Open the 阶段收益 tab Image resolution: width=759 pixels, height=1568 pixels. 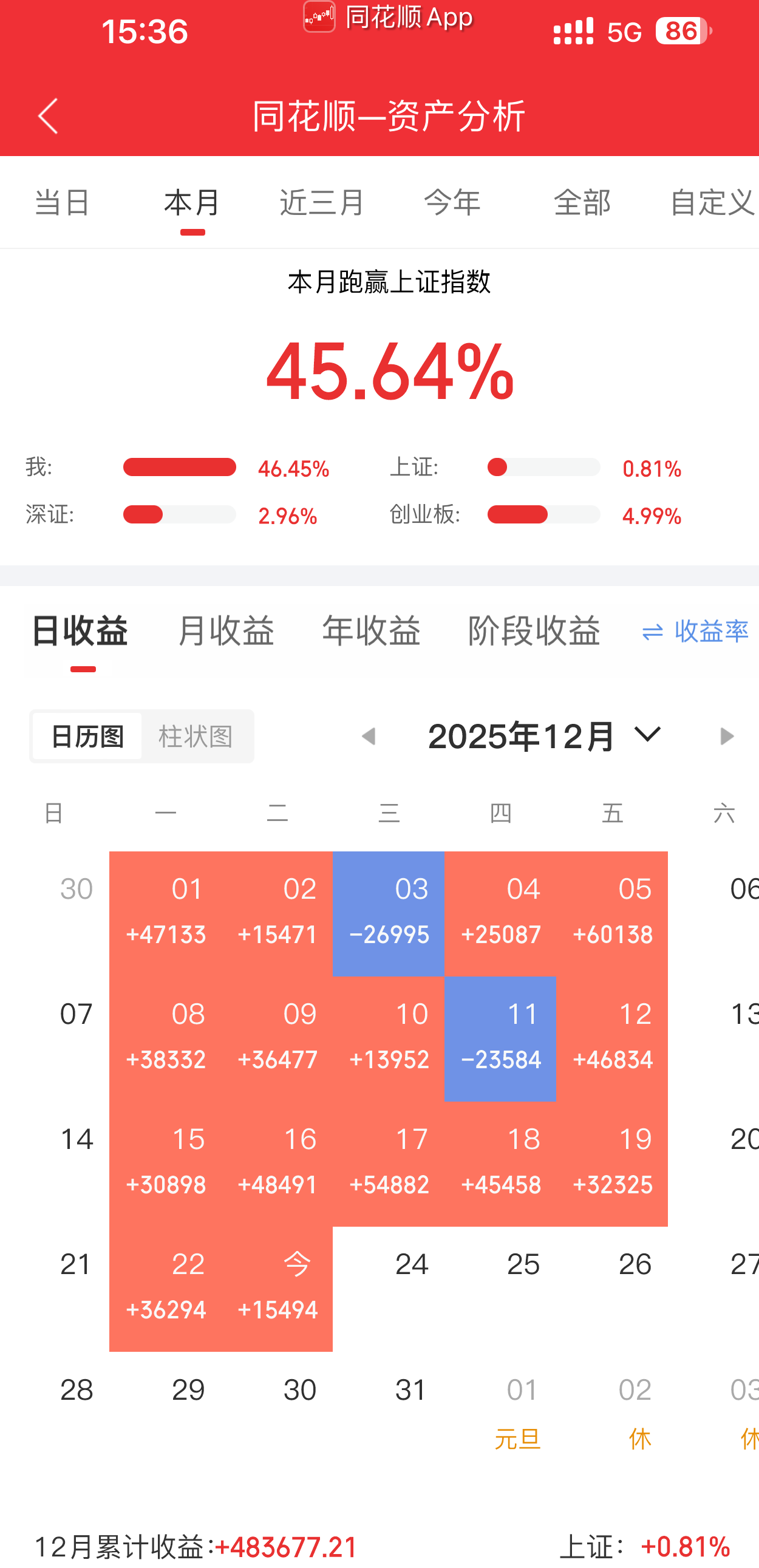coord(534,630)
